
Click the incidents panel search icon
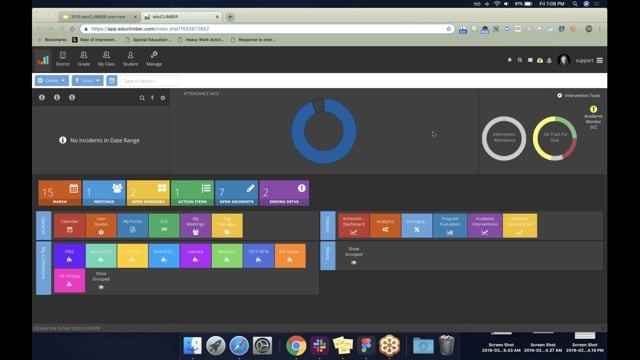tap(142, 98)
